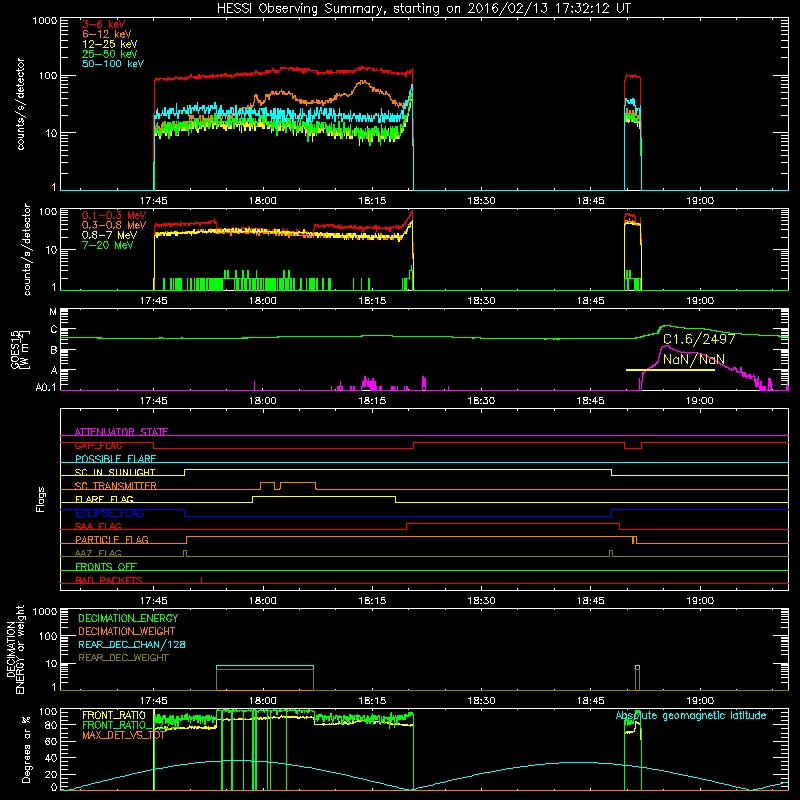Click the 'DECIMATION_WEIGHT' legend label

click(127, 631)
